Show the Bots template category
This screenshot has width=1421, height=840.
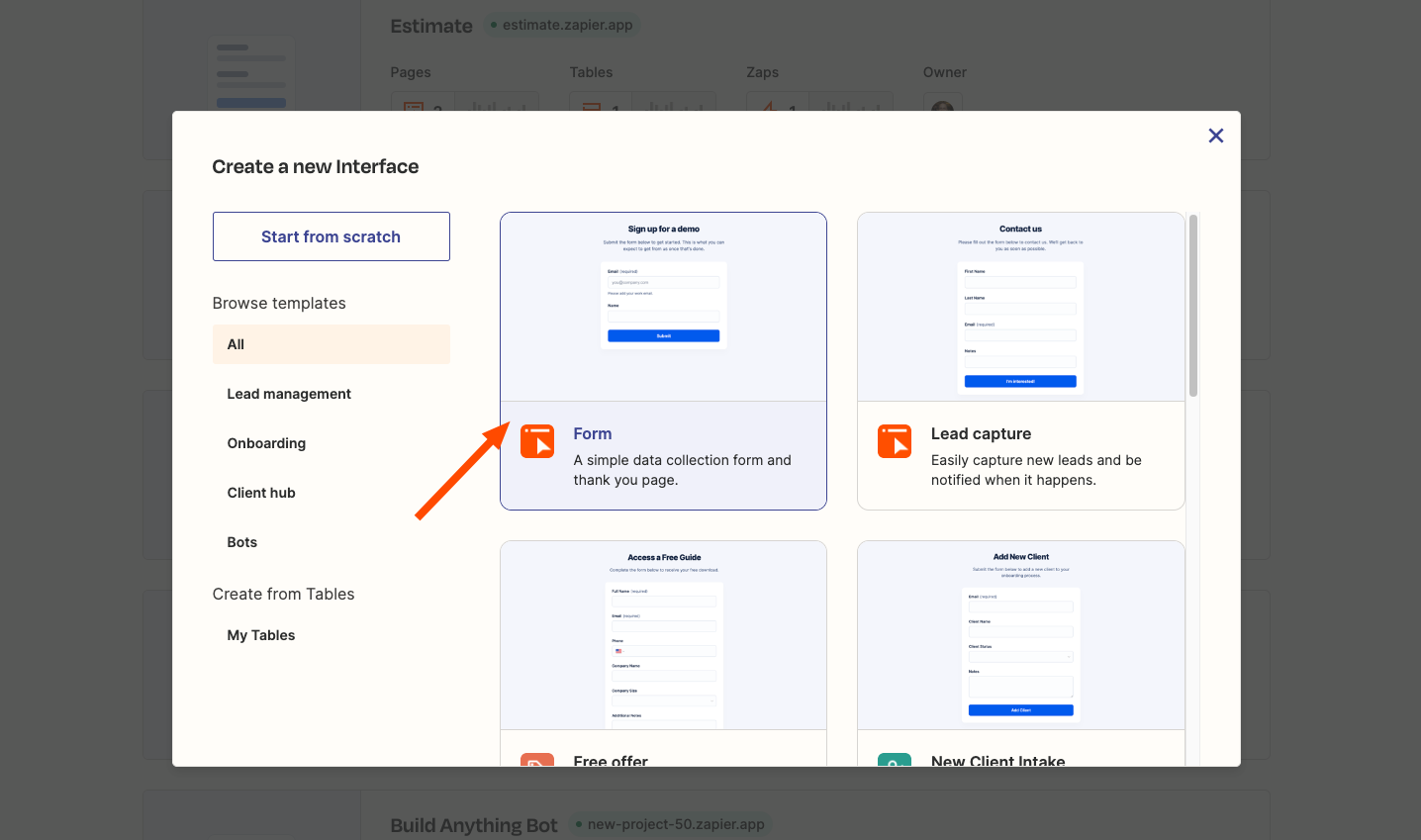tap(332, 542)
